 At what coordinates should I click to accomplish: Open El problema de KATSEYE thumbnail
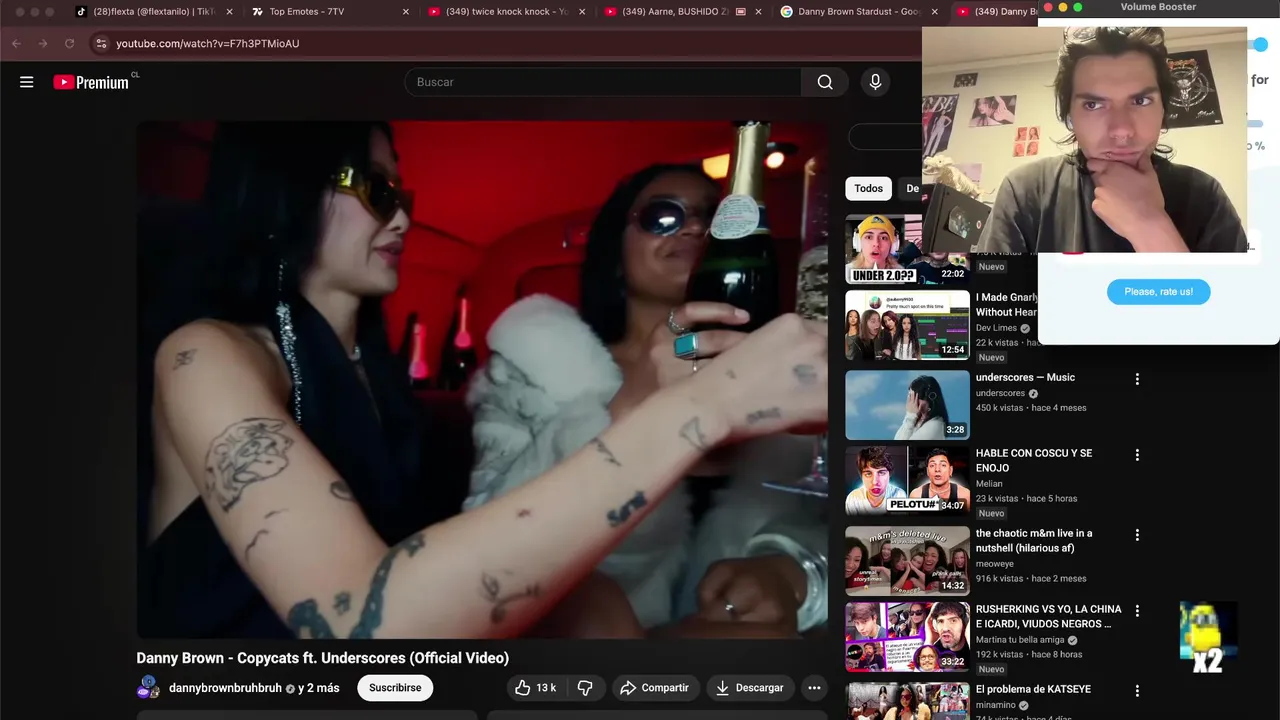[x=908, y=701]
